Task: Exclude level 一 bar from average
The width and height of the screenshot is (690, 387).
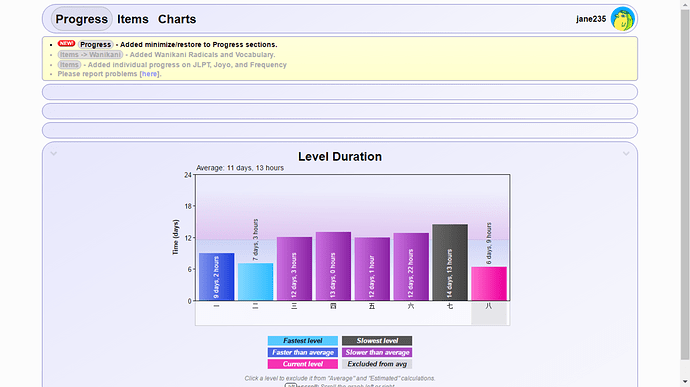Action: click(x=217, y=276)
